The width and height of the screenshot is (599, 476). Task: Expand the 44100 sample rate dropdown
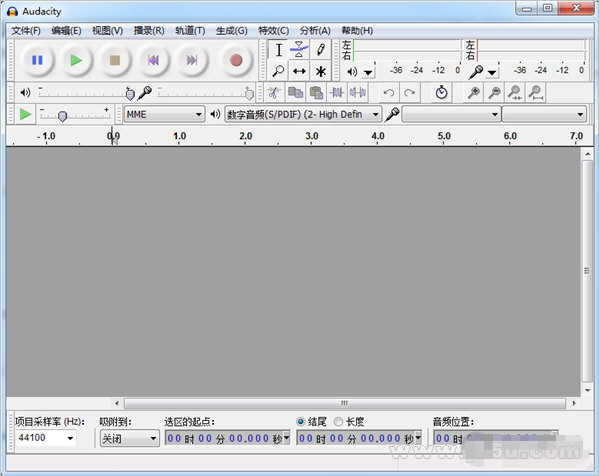click(x=45, y=438)
